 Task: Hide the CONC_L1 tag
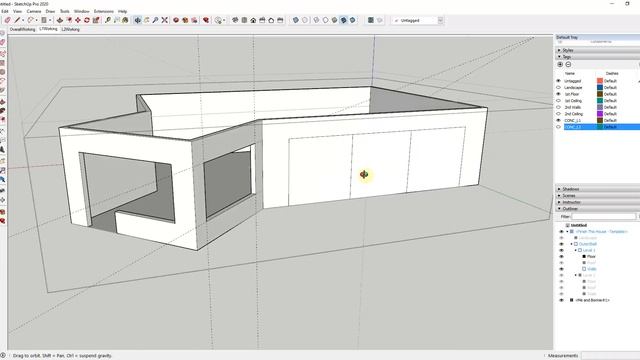558,120
